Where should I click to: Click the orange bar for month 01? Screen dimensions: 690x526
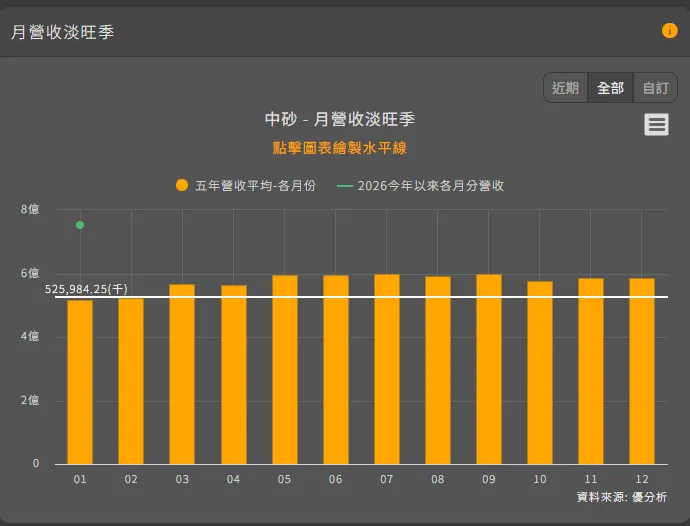coord(80,382)
